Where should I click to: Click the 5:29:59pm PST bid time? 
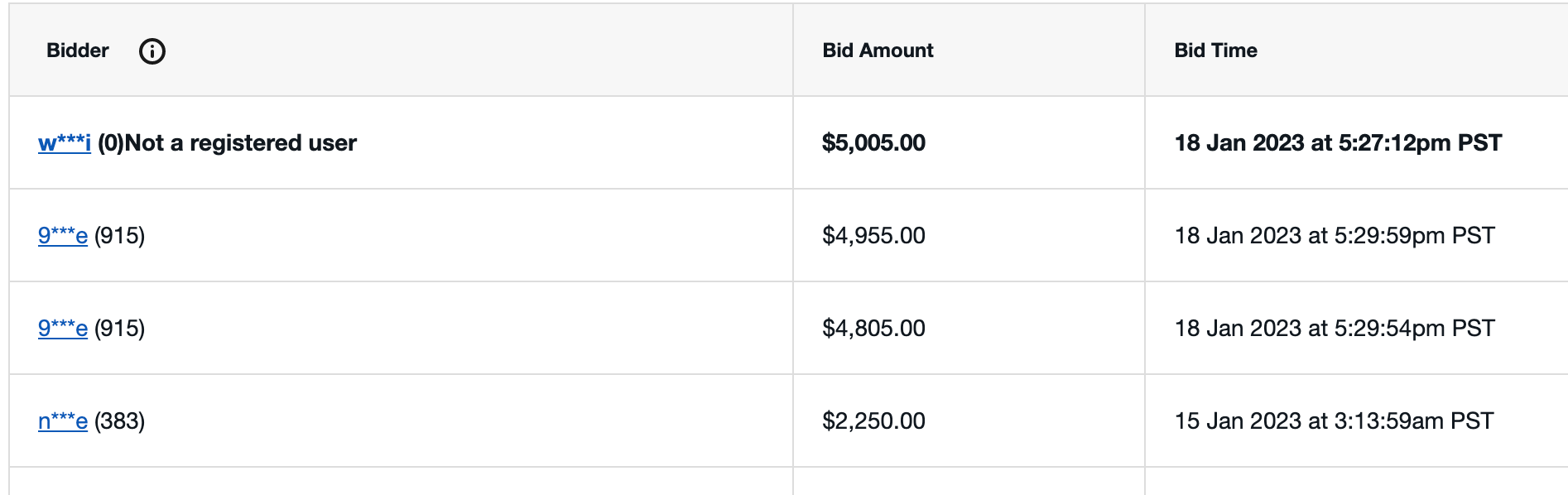(x=1335, y=236)
